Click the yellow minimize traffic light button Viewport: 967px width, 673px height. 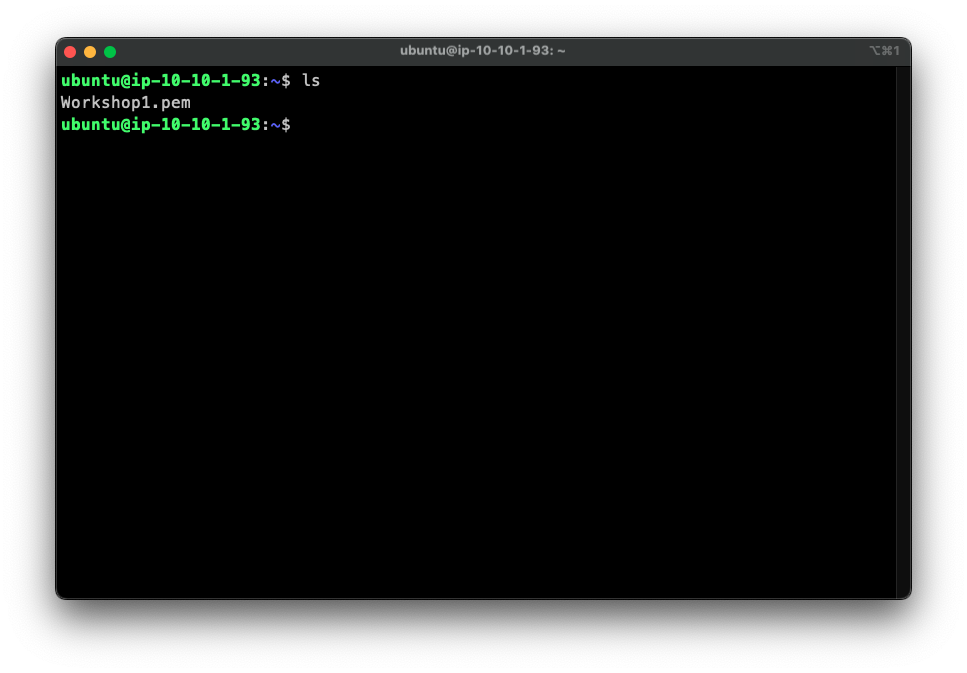pyautogui.click(x=89, y=51)
